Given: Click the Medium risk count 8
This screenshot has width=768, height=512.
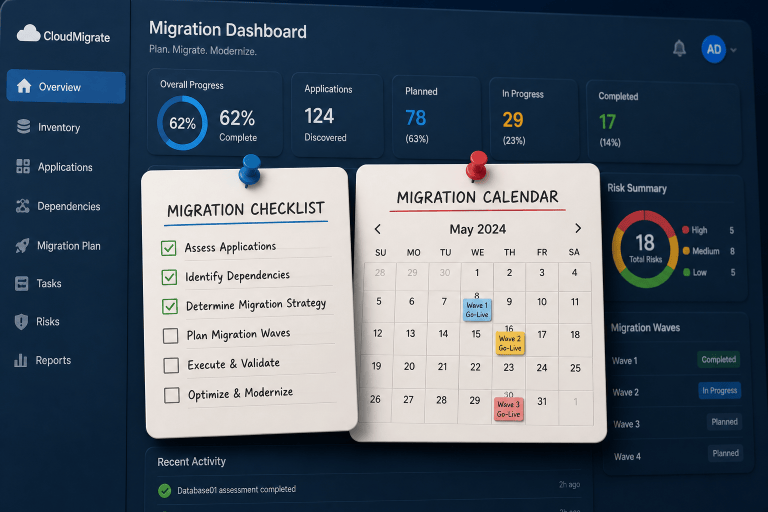Looking at the screenshot, I should (x=732, y=251).
